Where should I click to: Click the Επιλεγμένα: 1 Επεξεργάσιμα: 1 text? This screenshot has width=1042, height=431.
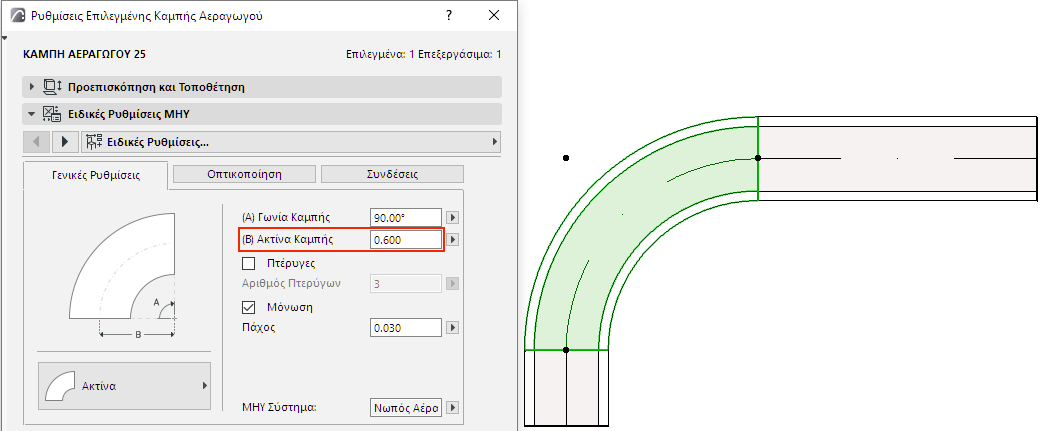pos(424,54)
